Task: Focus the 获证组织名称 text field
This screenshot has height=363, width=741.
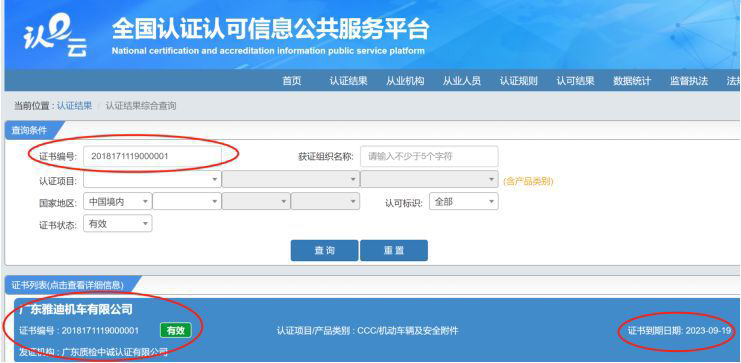Action: click(429, 156)
